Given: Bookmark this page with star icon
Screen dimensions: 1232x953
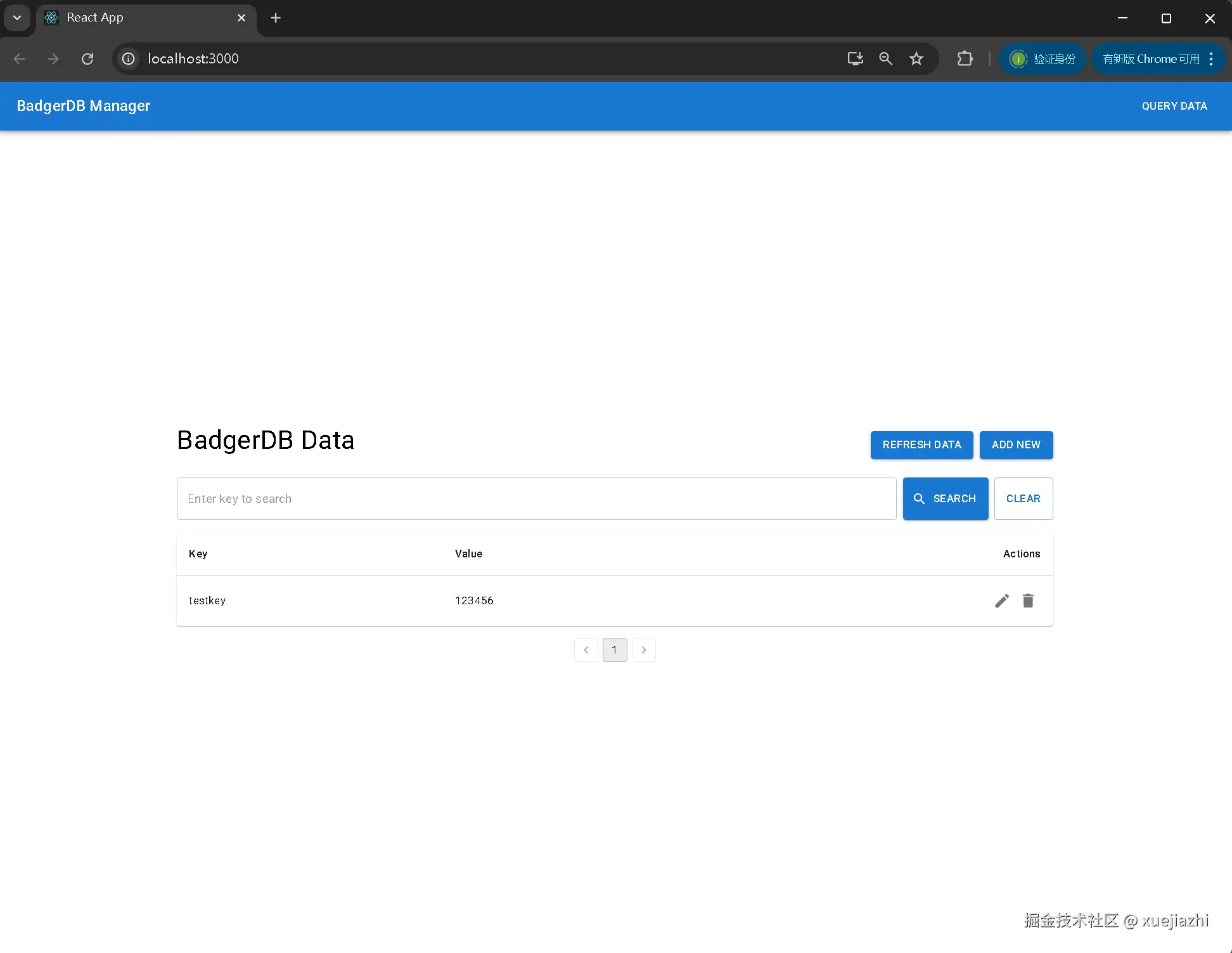Looking at the screenshot, I should 916,59.
